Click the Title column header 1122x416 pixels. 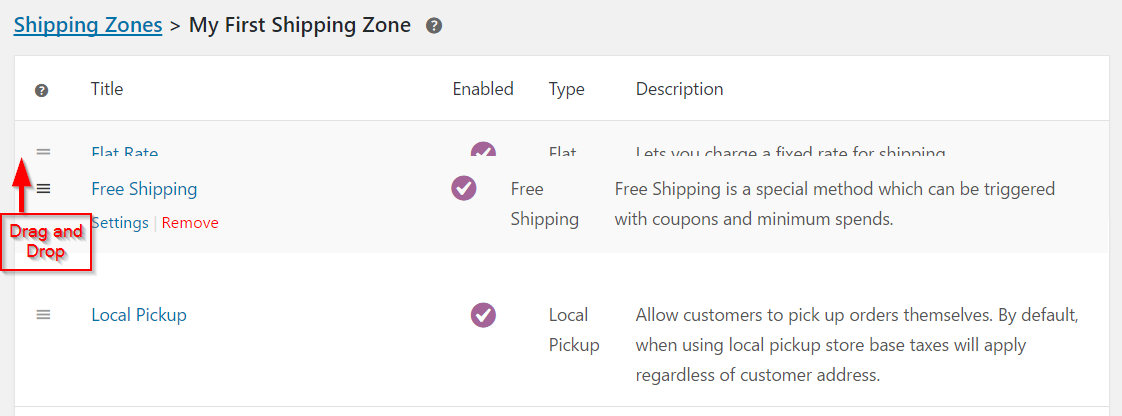coord(107,89)
